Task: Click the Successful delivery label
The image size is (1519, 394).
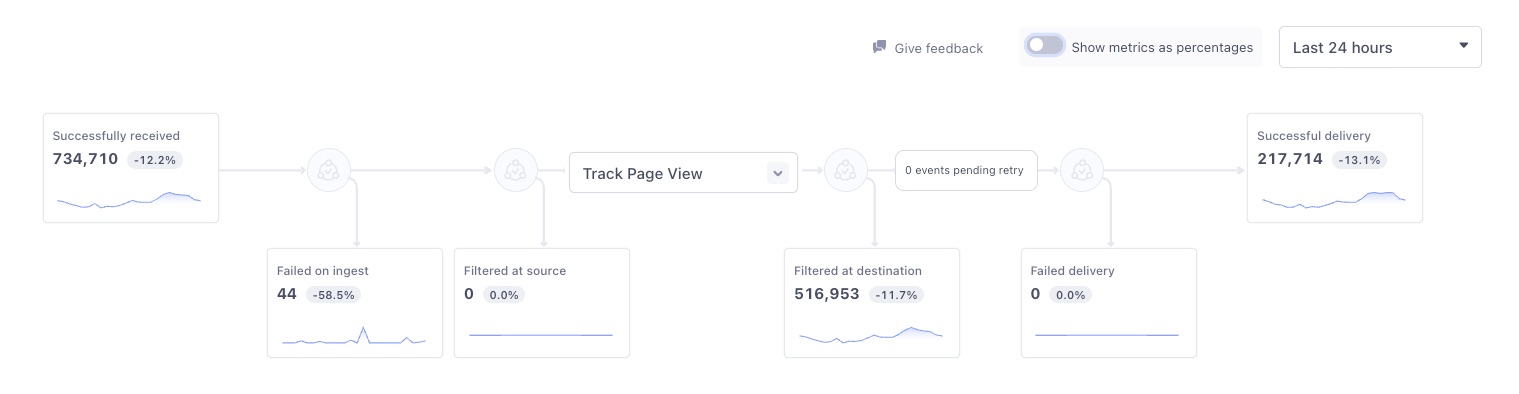Action: pos(1314,136)
